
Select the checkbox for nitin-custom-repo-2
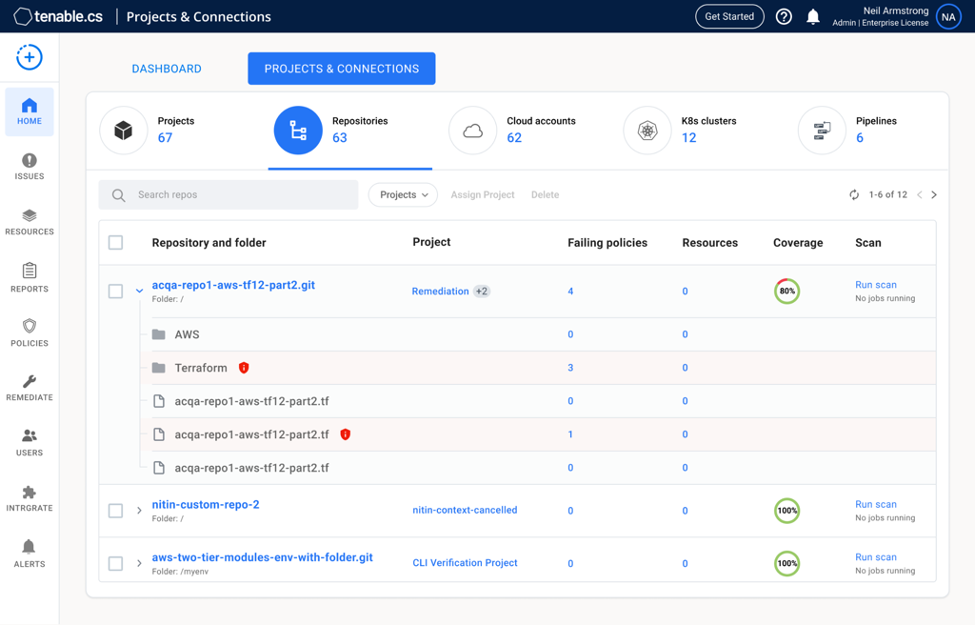click(115, 509)
